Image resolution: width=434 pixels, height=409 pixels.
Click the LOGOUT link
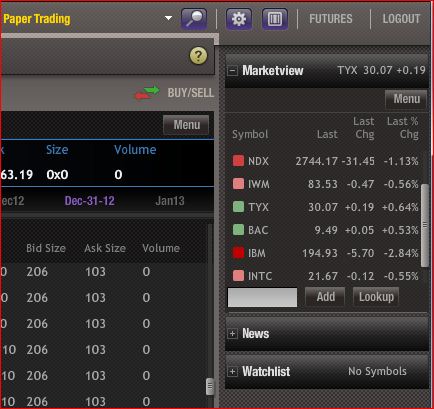(401, 19)
